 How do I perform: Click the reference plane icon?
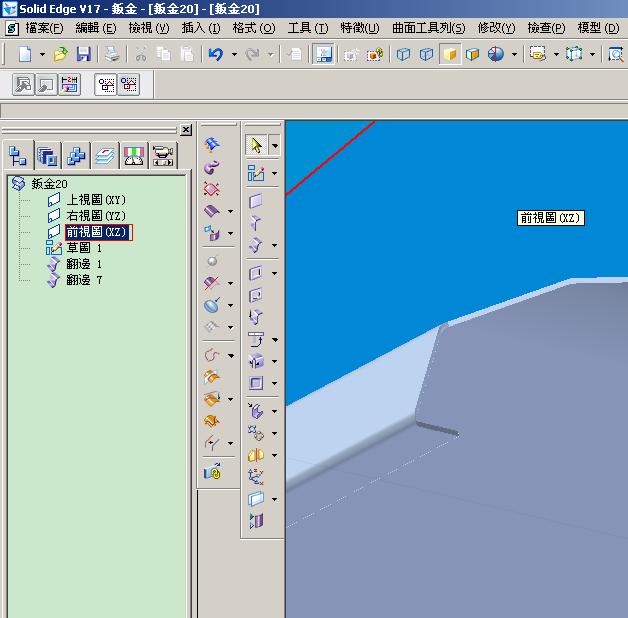click(x=256, y=499)
